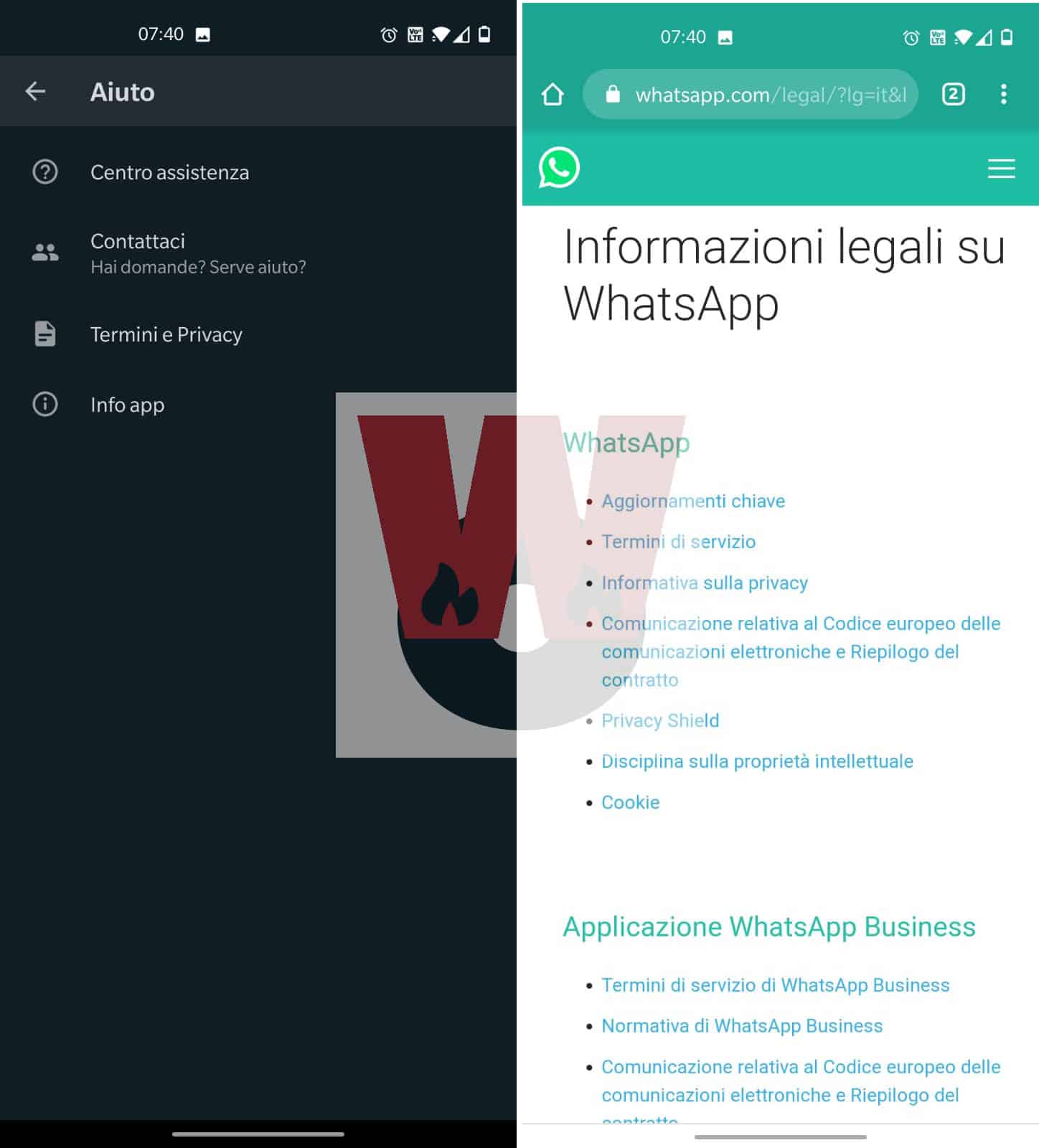Image resolution: width=1039 pixels, height=1148 pixels.
Task: Tap the Info app information icon
Action: 45,405
